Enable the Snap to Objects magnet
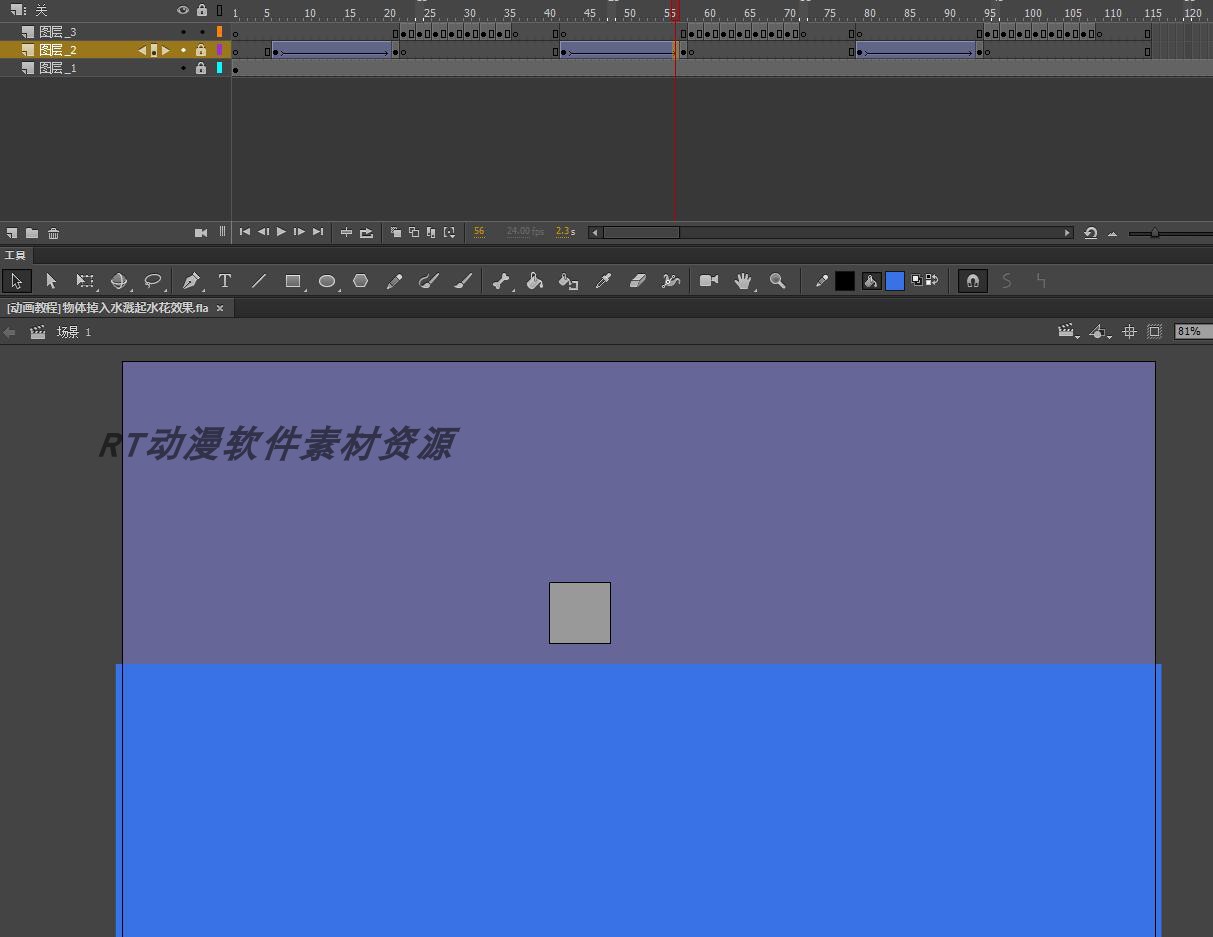 click(x=972, y=281)
